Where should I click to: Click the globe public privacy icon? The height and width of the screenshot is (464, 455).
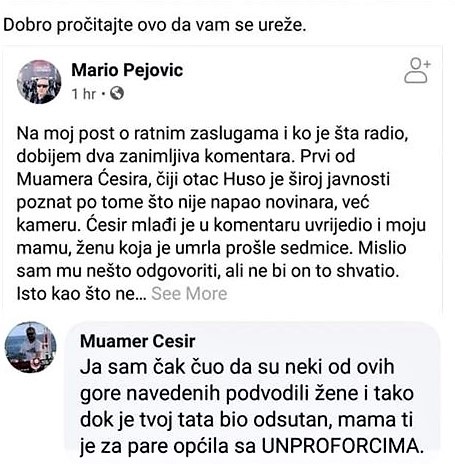117,93
